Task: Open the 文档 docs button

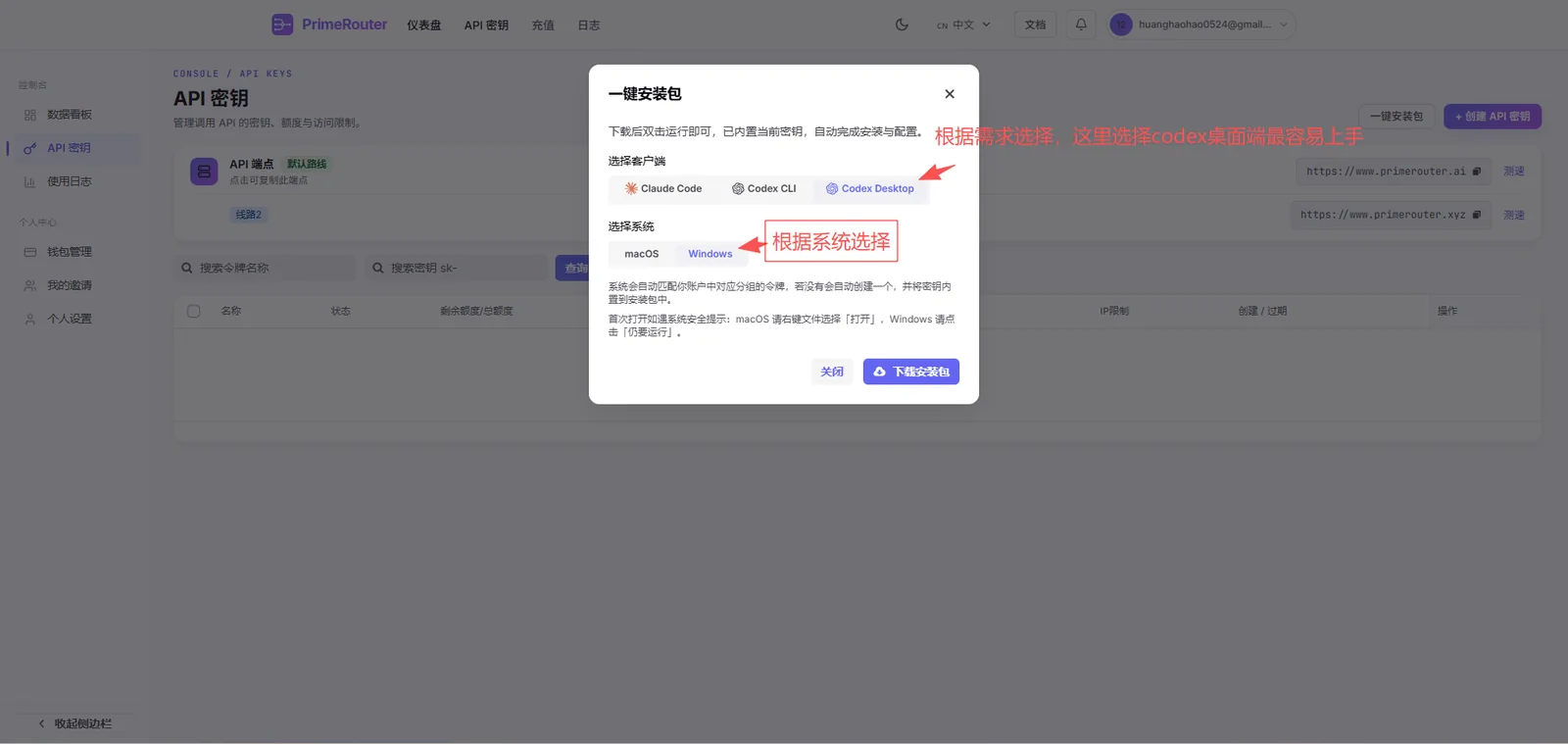Action: (1035, 25)
